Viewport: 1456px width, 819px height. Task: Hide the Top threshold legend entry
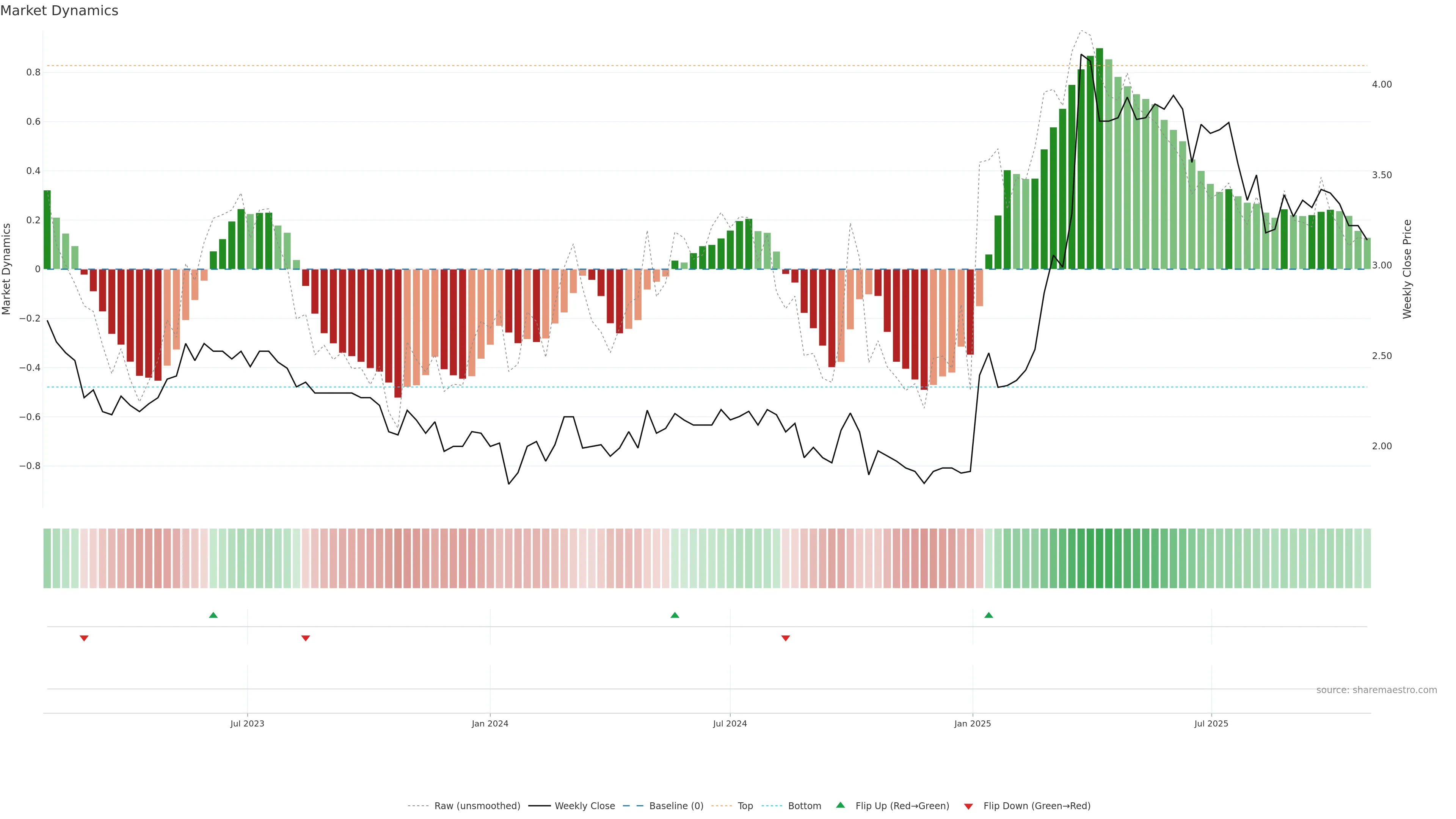(745, 806)
